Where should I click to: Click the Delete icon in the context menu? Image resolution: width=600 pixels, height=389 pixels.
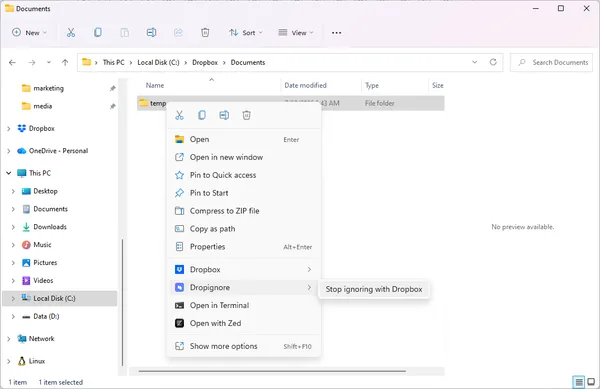(246, 115)
